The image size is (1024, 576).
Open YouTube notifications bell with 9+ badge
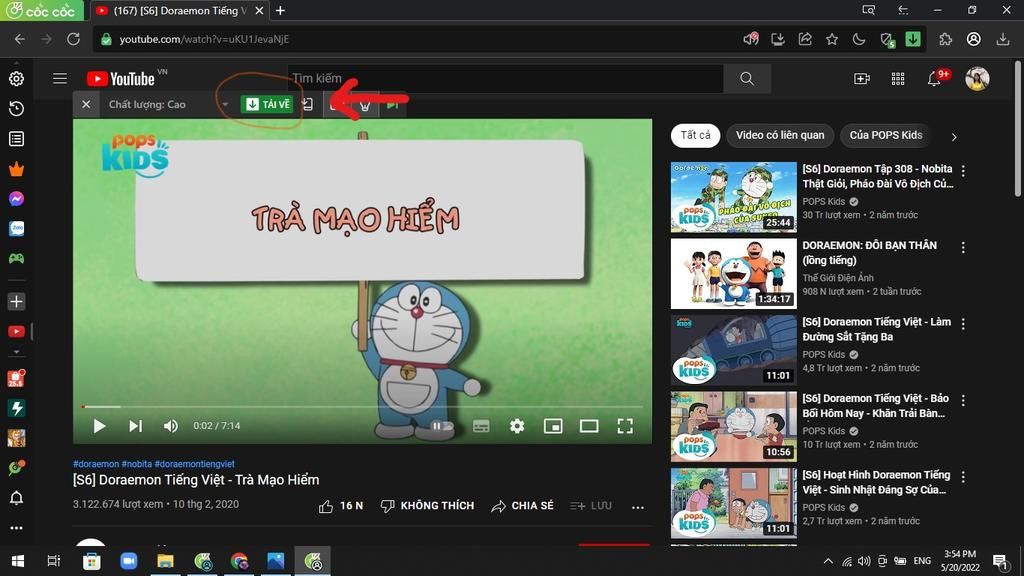pos(935,78)
